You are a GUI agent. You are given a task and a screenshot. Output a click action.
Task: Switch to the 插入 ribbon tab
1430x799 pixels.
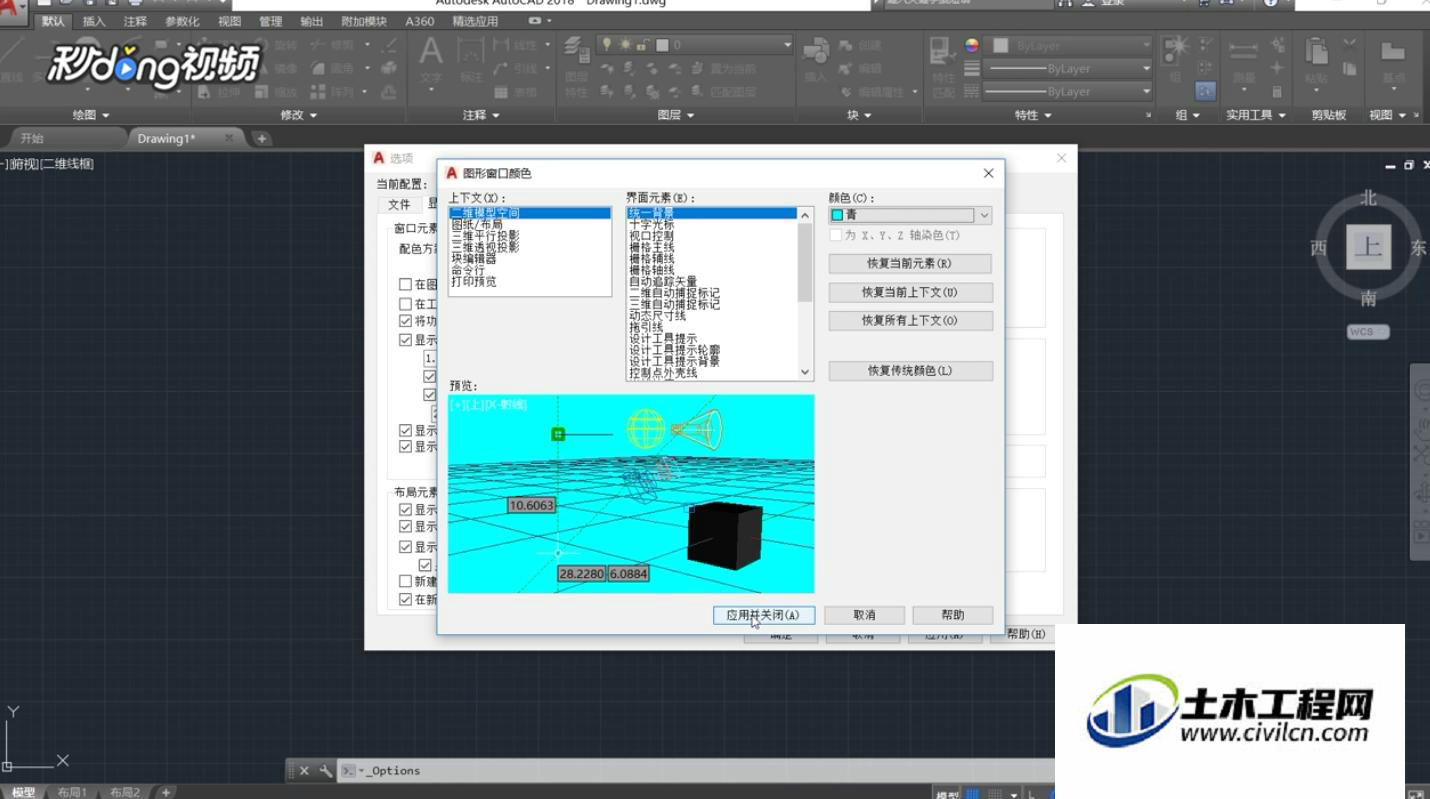[93, 21]
